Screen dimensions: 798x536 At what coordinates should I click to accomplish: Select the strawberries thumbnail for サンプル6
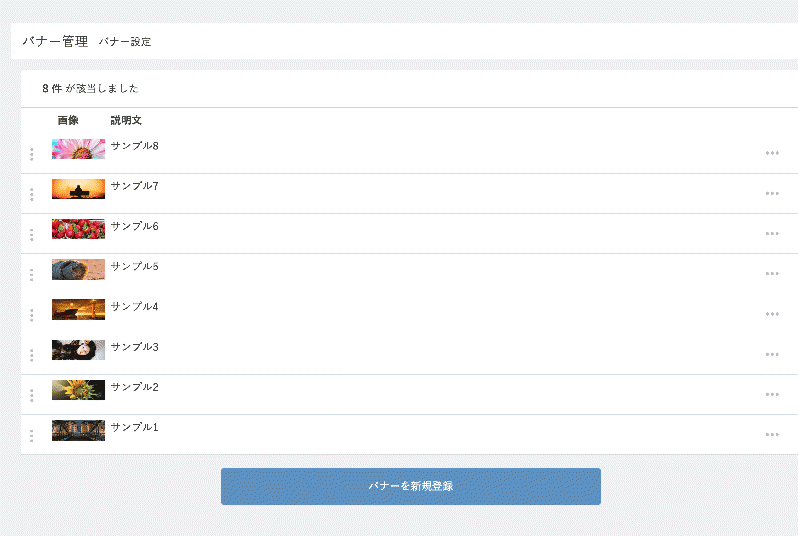pyautogui.click(x=78, y=229)
